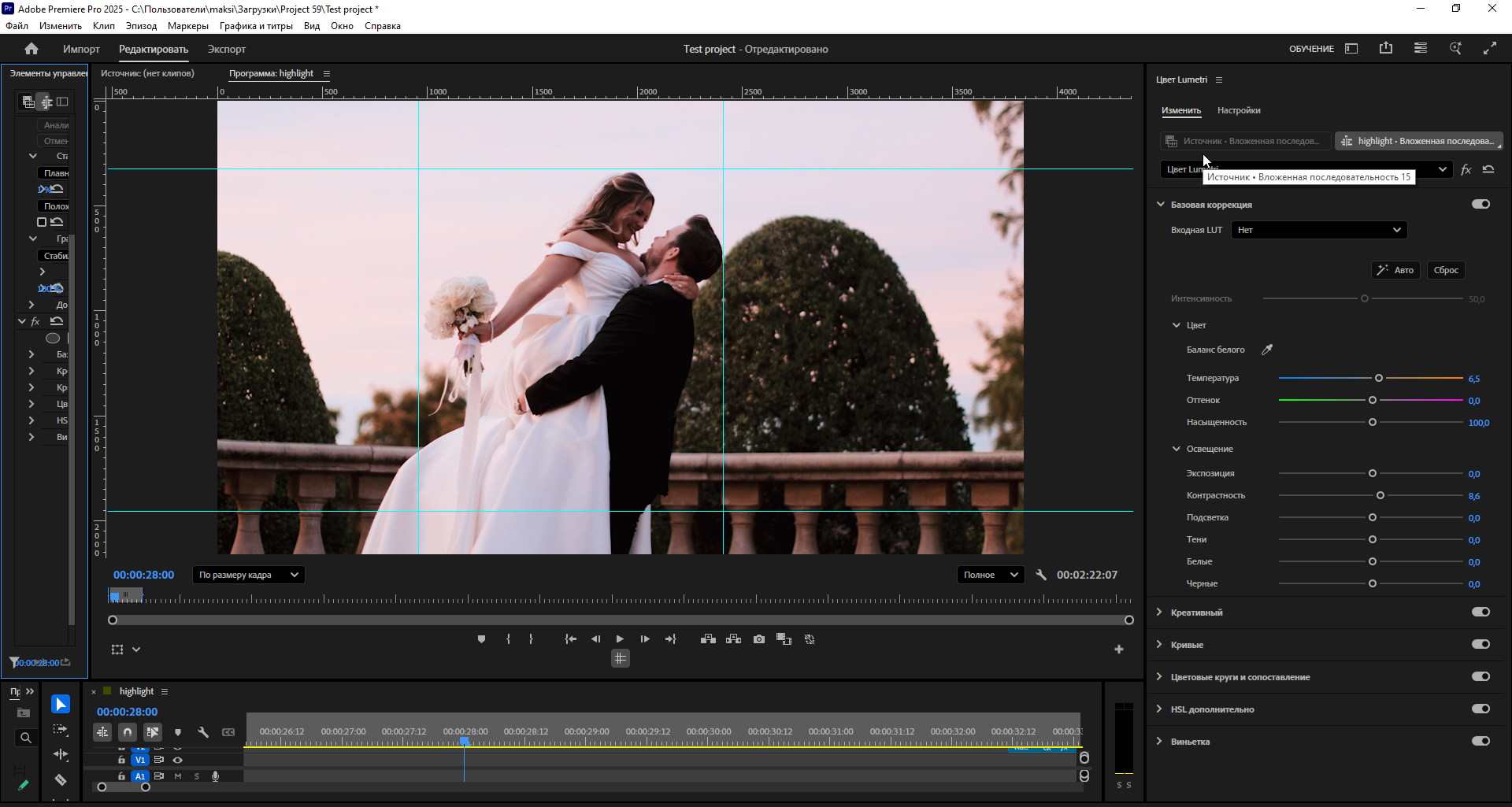
Task: Click the Авто button
Action: pyautogui.click(x=1395, y=270)
